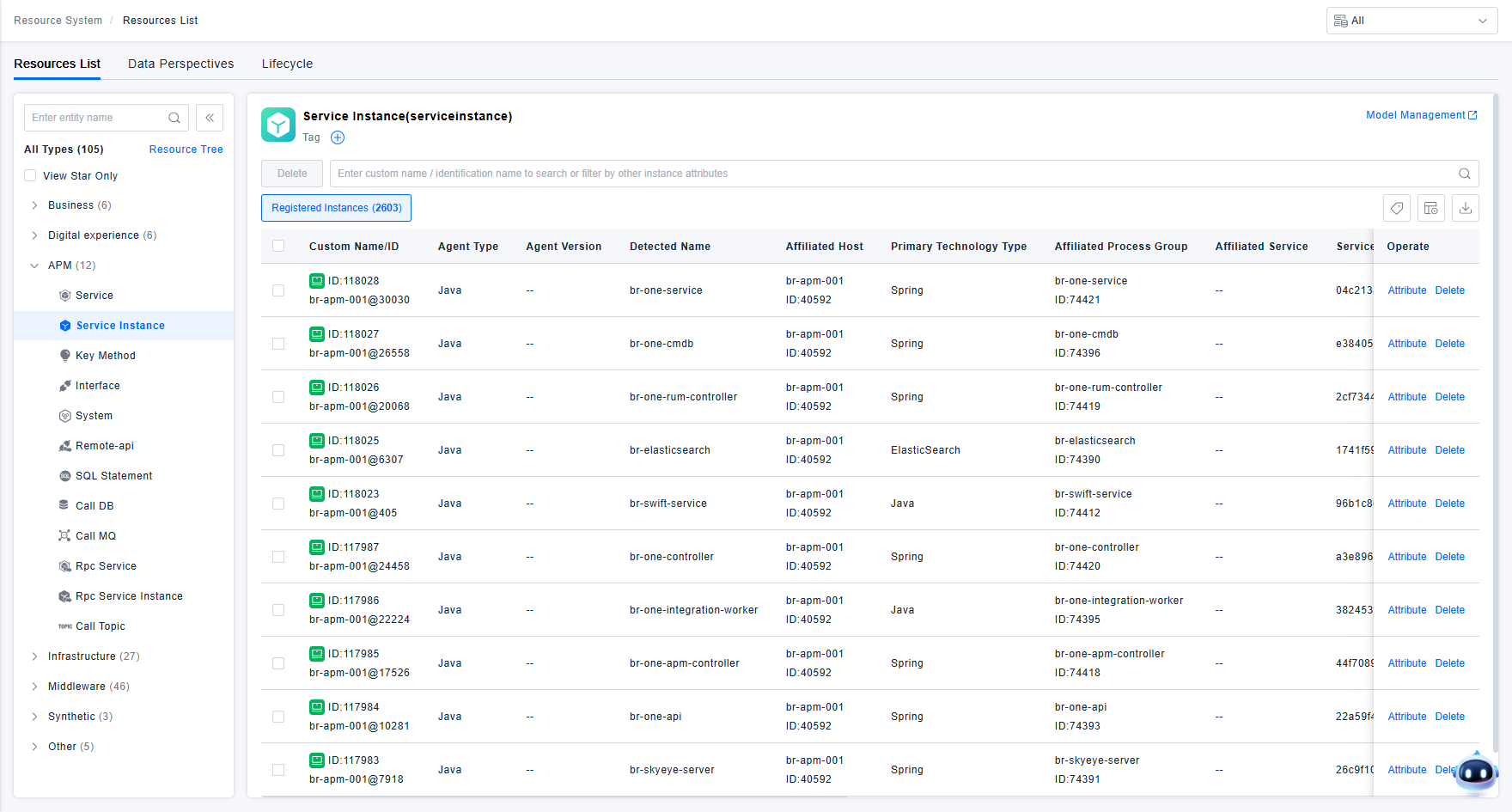Click the entity name search icon
The width and height of the screenshot is (1512, 812).
[x=174, y=118]
